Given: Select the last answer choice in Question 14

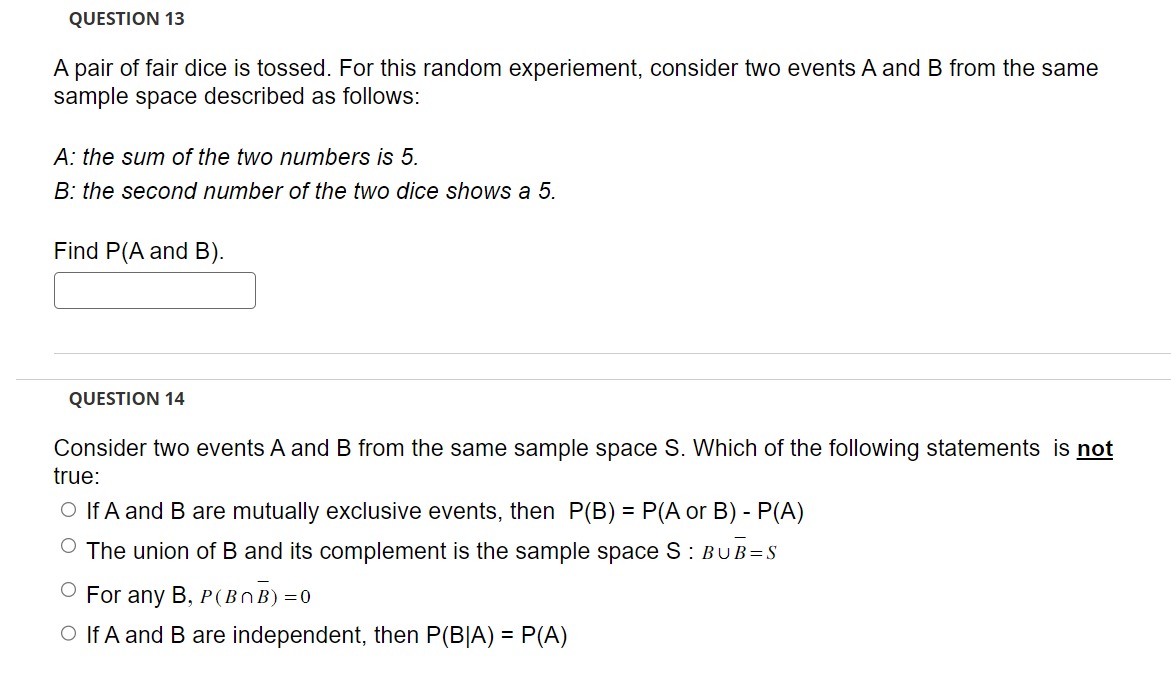Looking at the screenshot, I should click(68, 632).
